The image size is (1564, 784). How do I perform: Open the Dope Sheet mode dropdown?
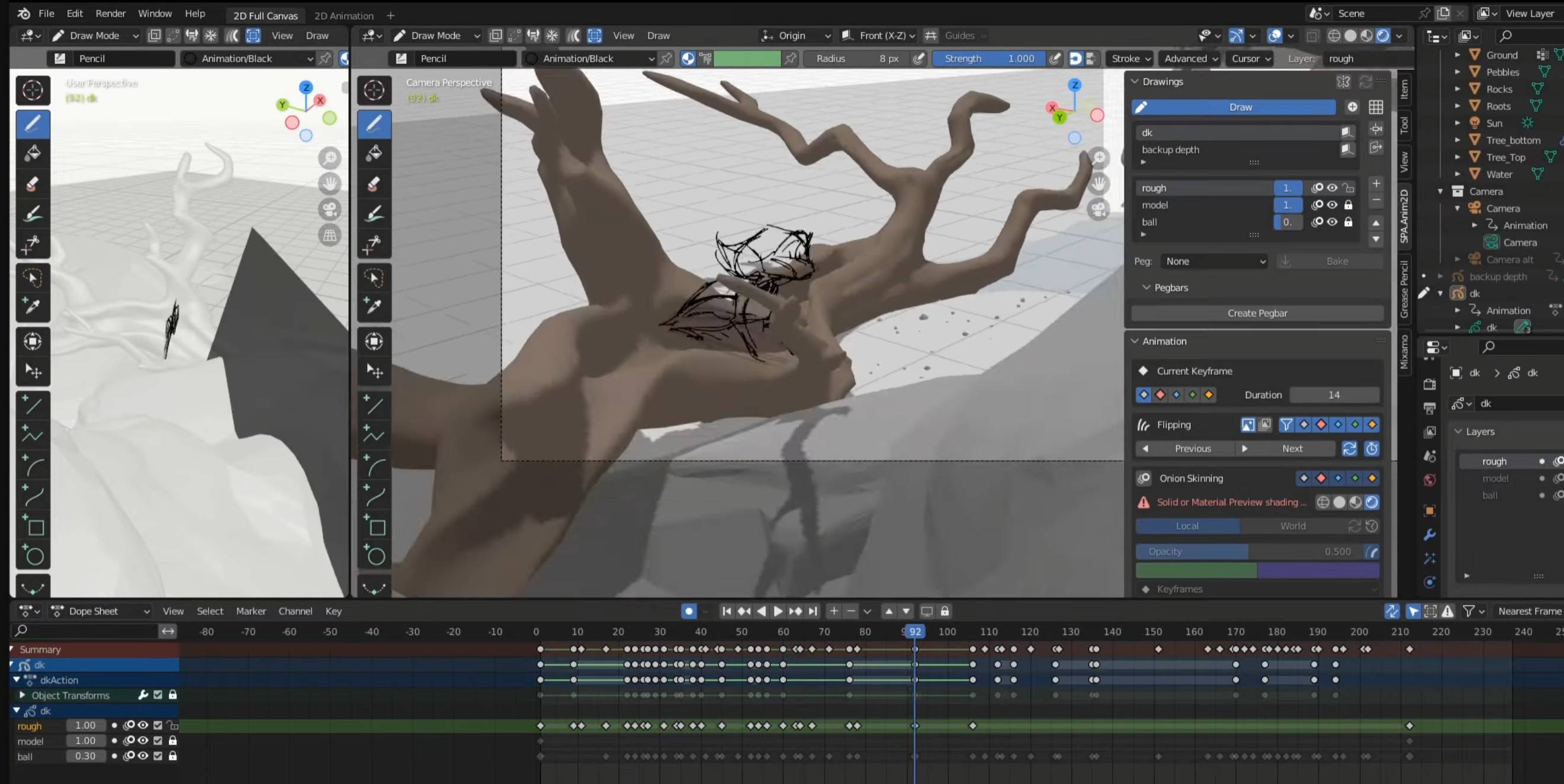[x=100, y=611]
